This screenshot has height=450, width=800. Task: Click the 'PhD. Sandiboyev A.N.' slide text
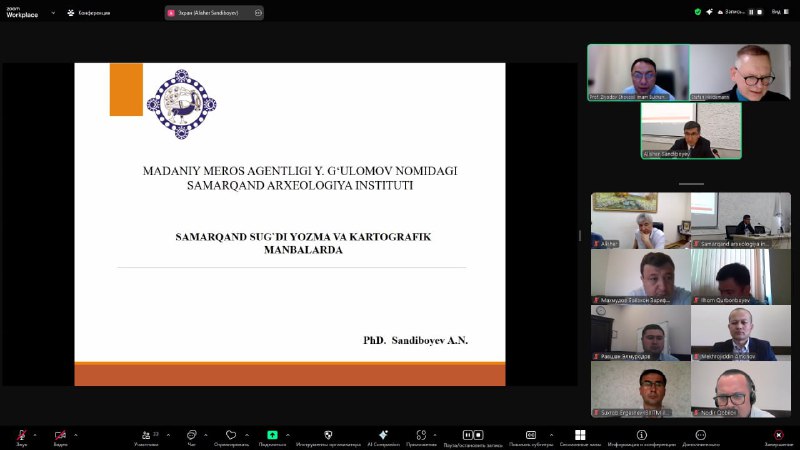click(415, 340)
